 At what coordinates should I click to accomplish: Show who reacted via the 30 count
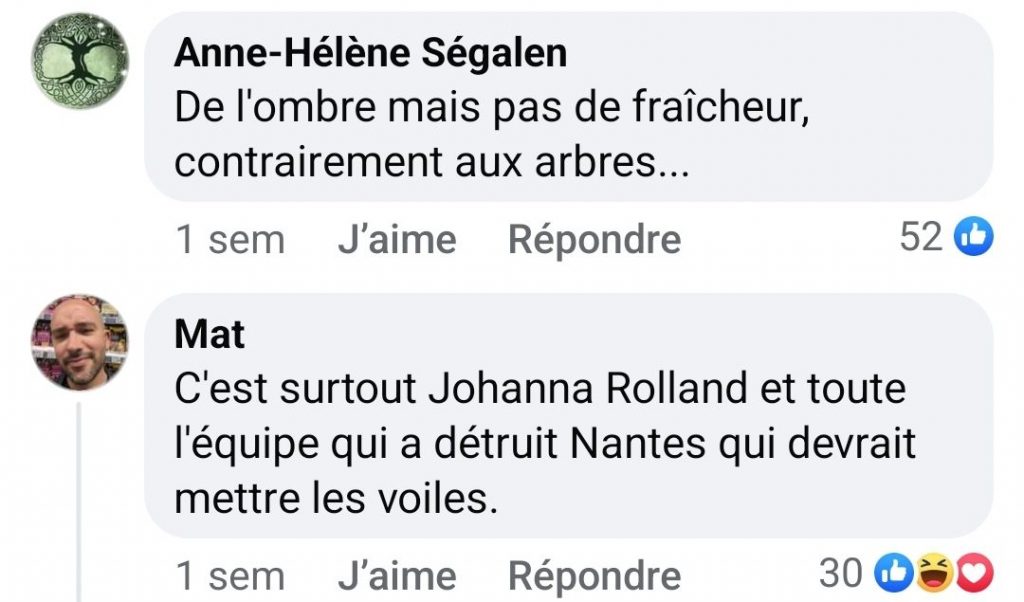[840, 573]
